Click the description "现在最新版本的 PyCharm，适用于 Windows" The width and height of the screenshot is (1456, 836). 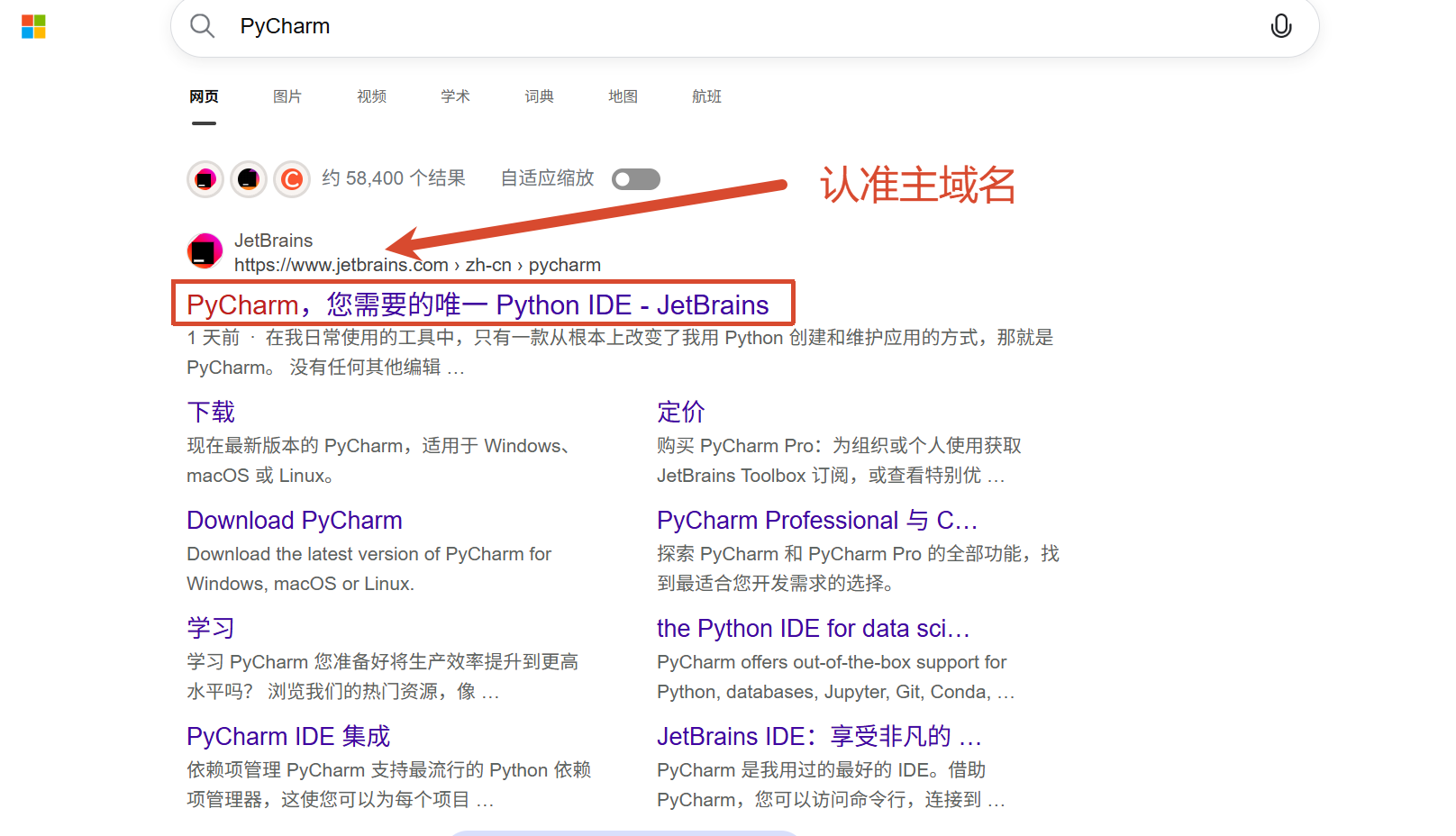[x=378, y=460]
